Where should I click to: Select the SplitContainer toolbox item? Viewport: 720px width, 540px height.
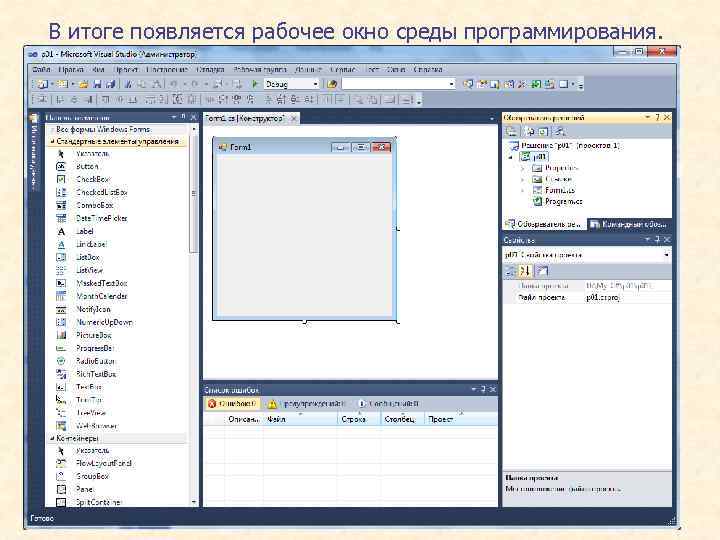(98, 502)
